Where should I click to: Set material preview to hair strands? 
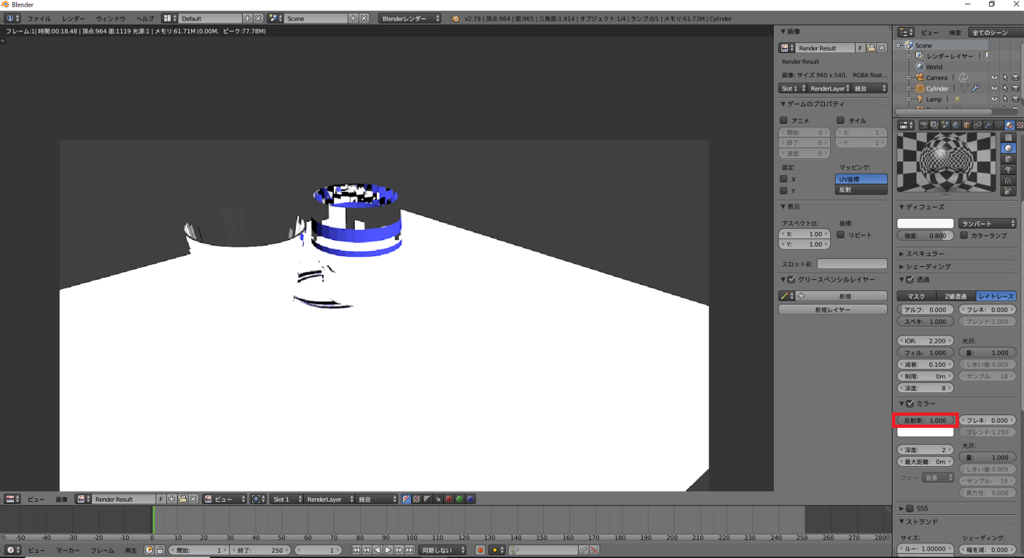click(1008, 180)
